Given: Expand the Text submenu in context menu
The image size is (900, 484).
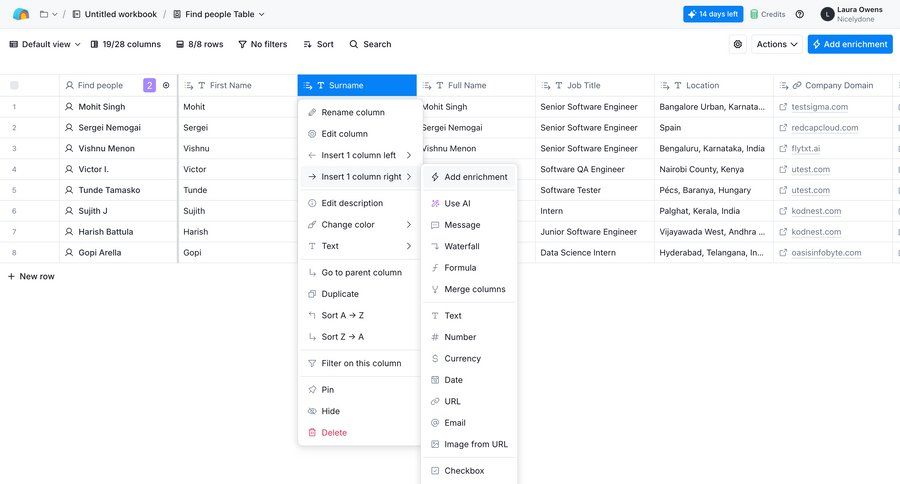Looking at the screenshot, I should tap(360, 246).
